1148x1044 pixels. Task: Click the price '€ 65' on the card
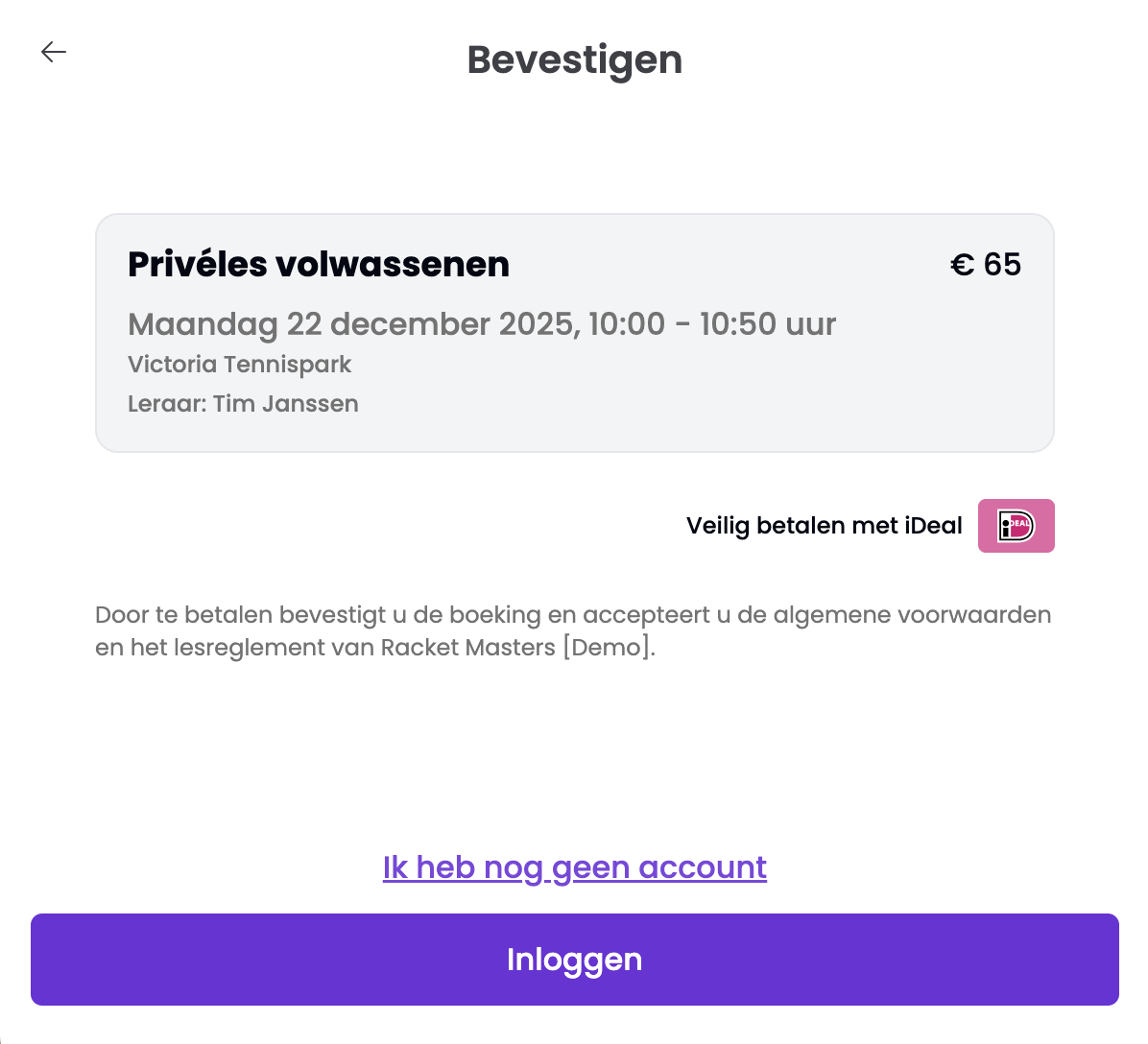point(986,264)
